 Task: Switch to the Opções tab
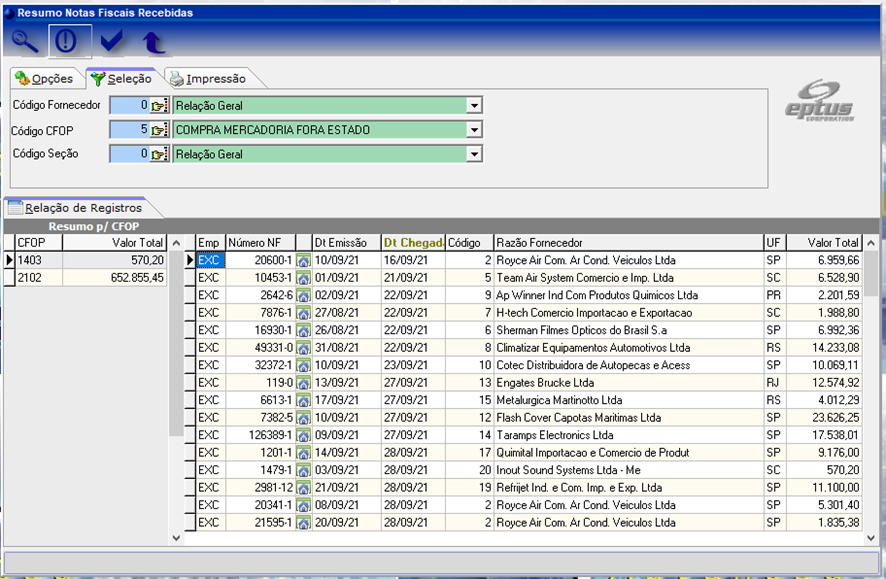pos(45,78)
